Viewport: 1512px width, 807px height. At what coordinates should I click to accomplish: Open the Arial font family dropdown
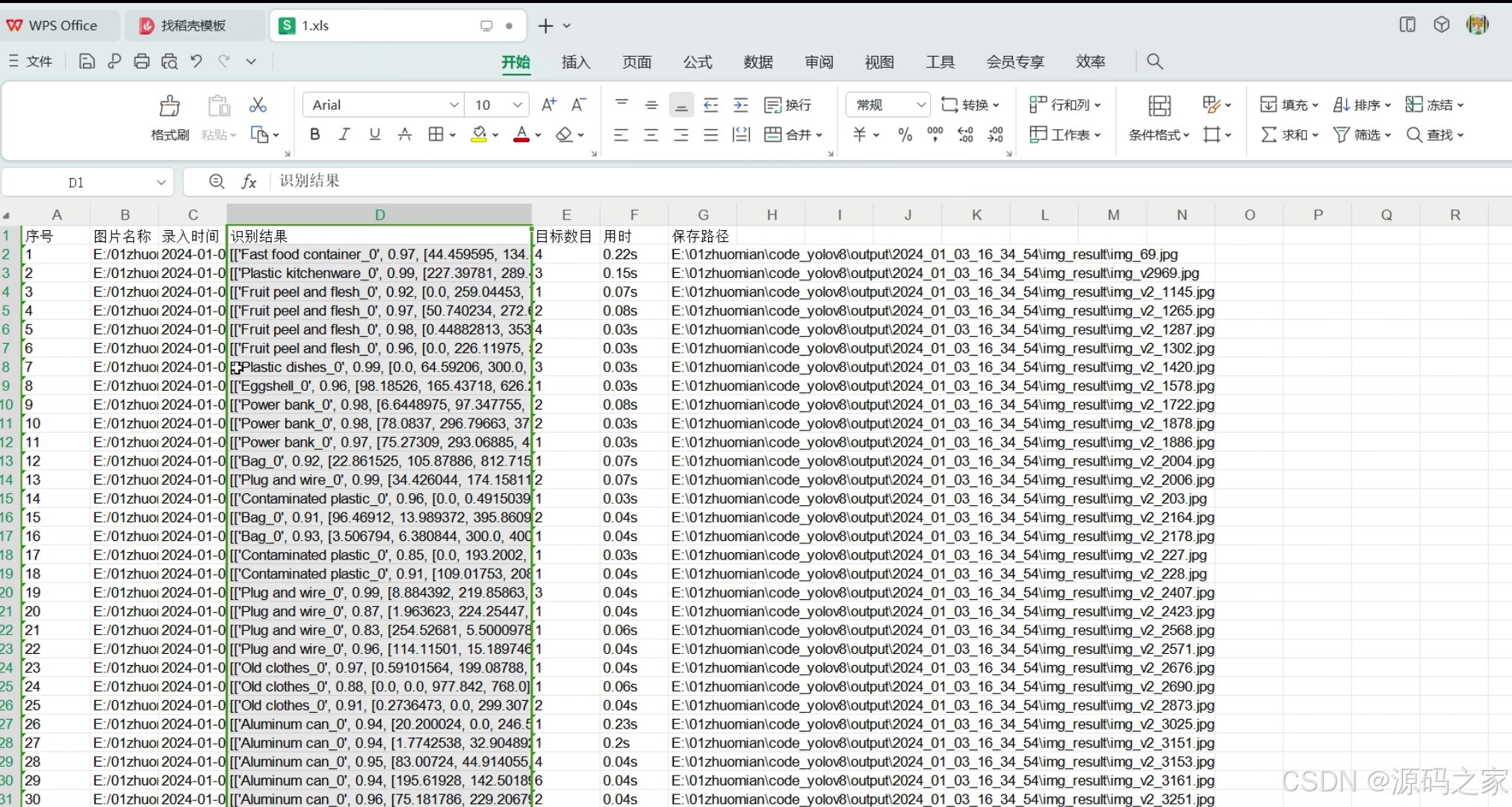point(453,105)
